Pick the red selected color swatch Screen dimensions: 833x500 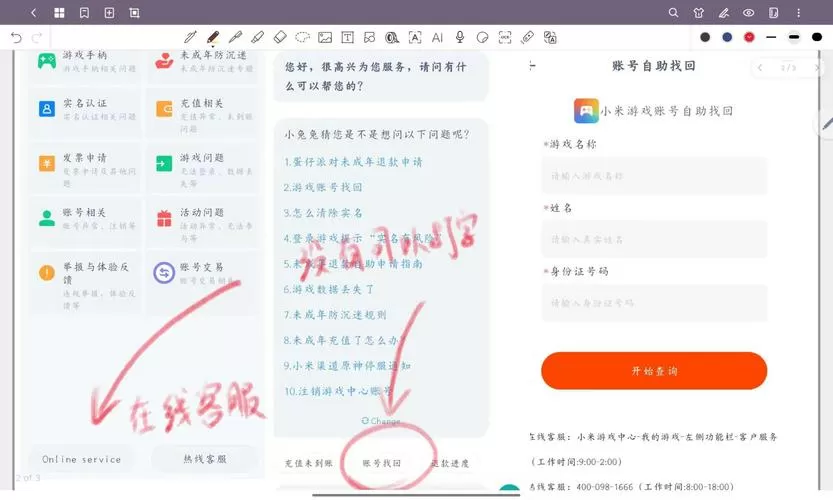click(749, 37)
